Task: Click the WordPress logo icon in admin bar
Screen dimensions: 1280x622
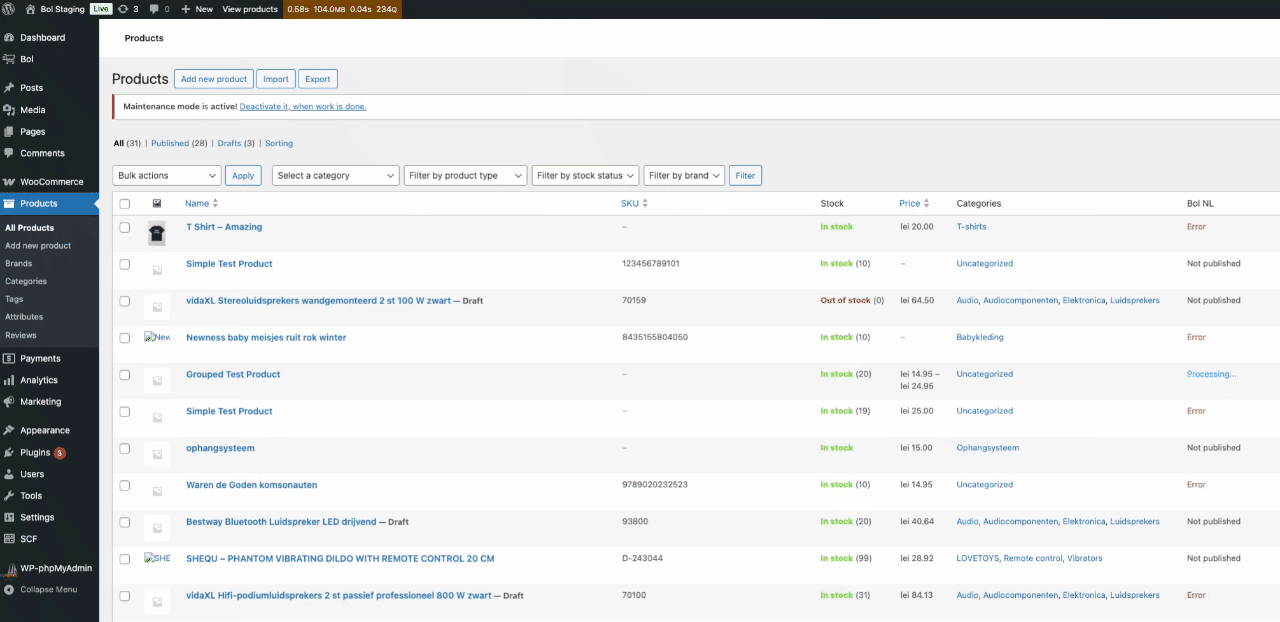Action: click(x=9, y=9)
